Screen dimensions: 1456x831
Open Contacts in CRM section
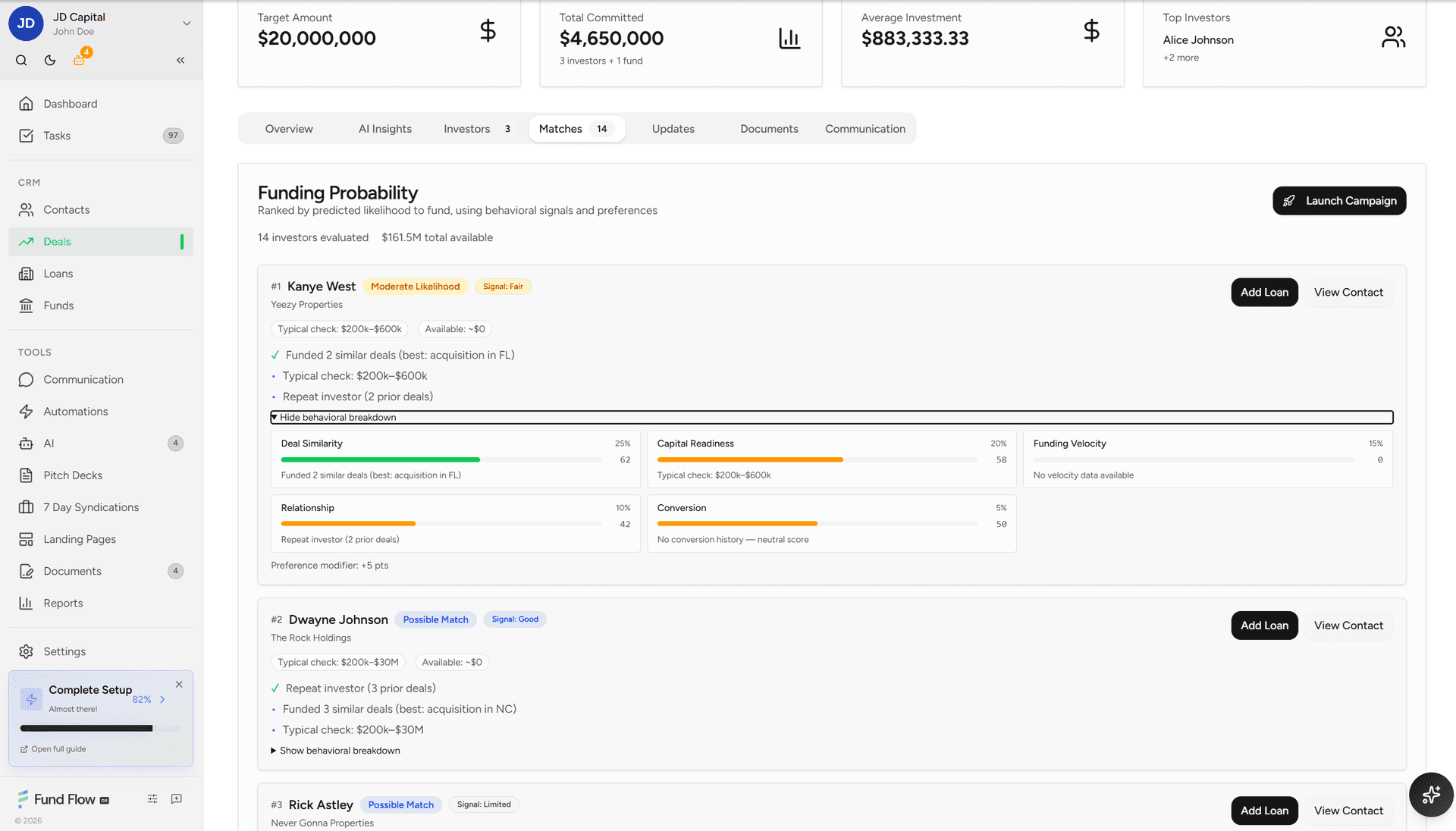(101, 210)
